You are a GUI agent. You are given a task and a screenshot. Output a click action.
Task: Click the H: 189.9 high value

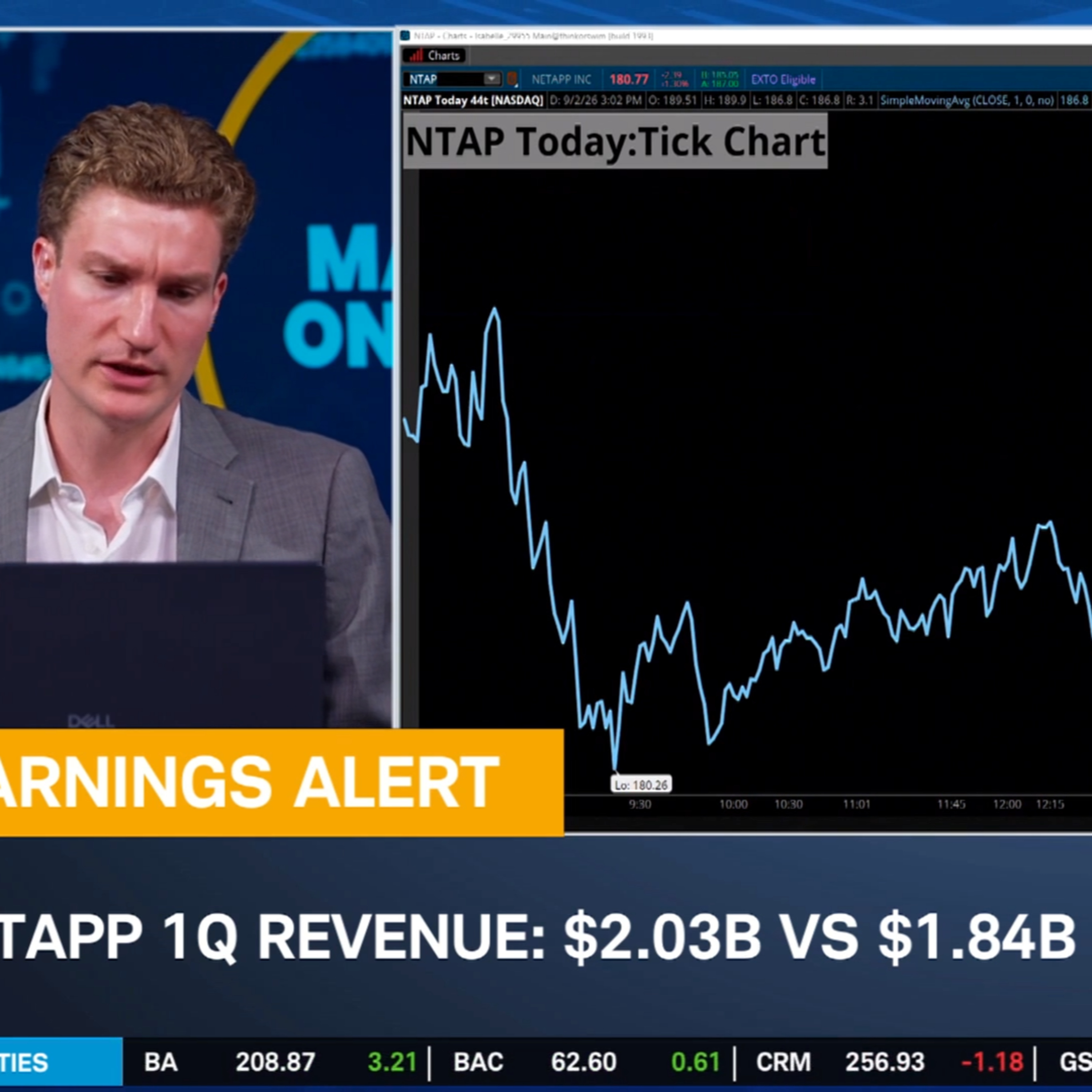point(725,100)
